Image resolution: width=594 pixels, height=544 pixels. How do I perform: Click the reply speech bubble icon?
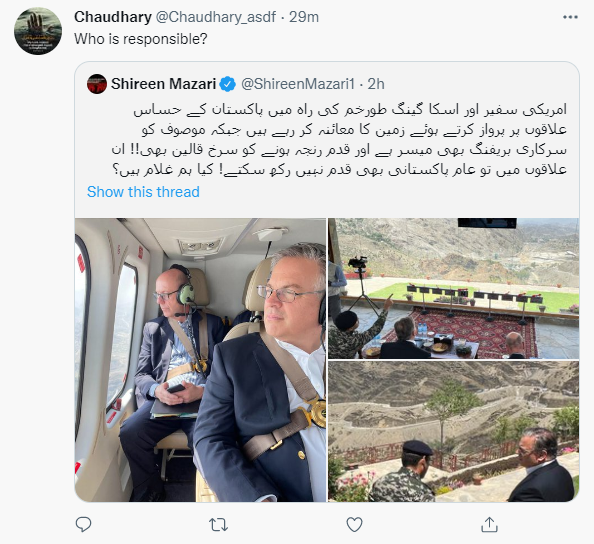click(83, 524)
